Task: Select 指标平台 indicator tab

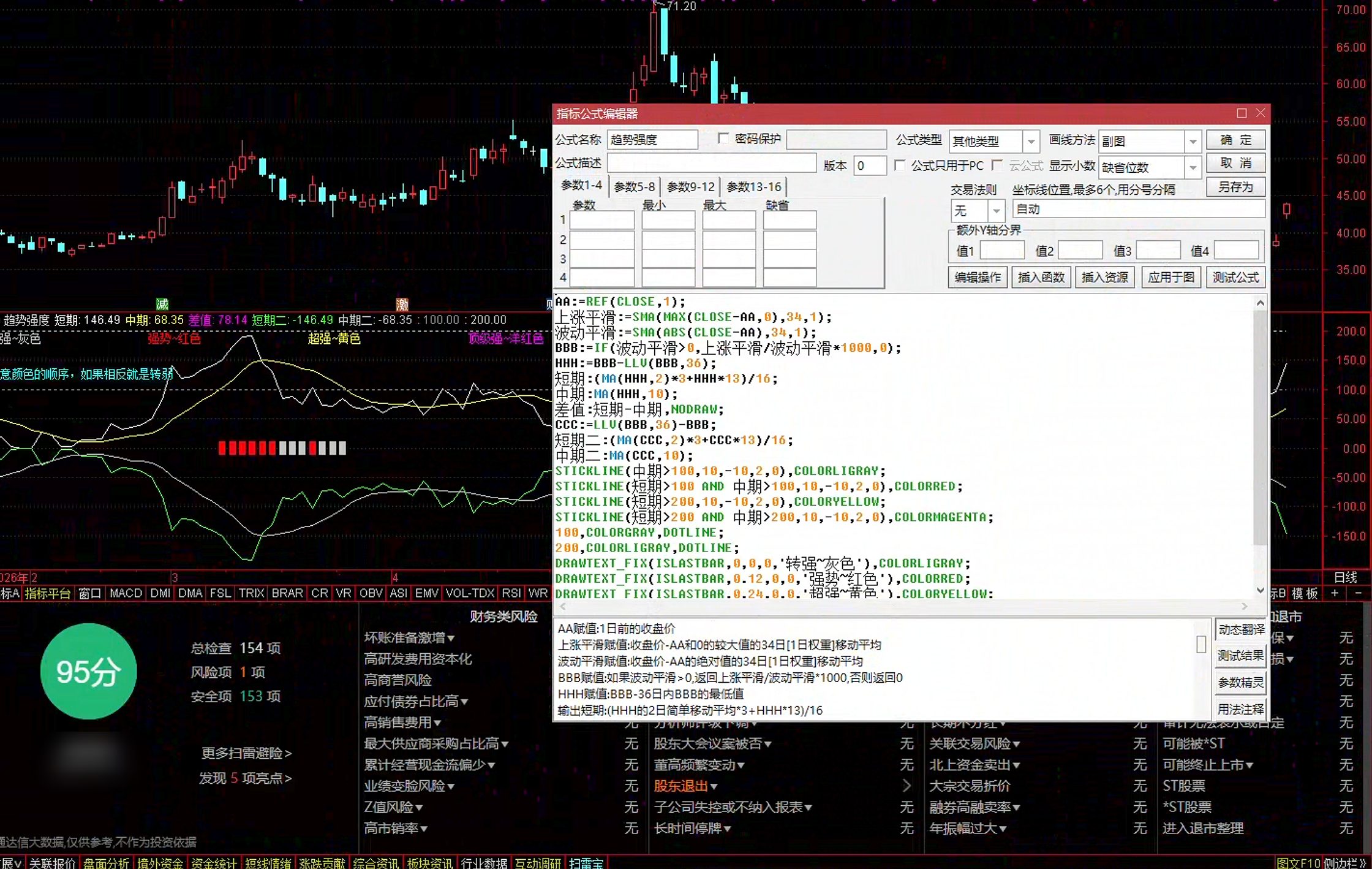Action: click(x=48, y=593)
